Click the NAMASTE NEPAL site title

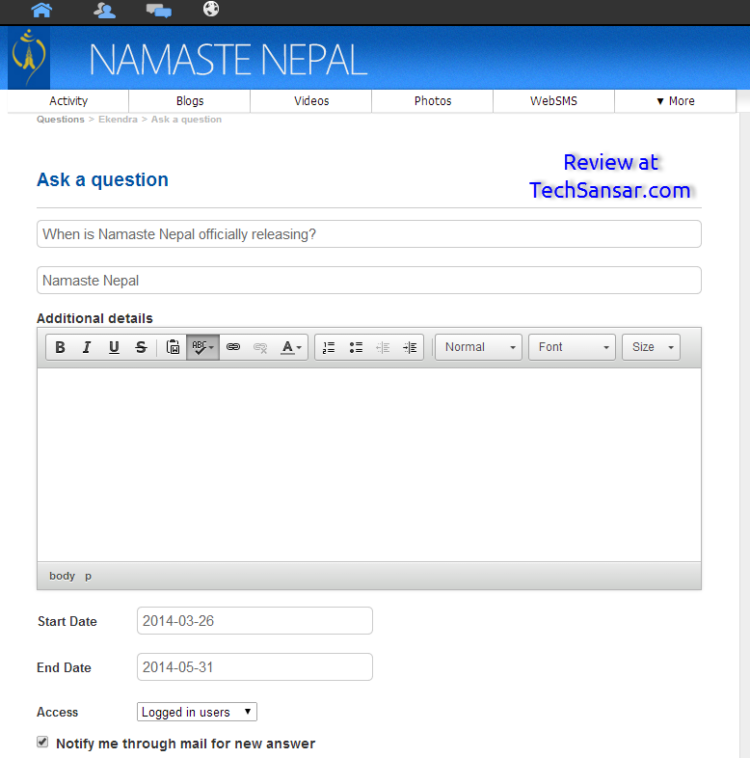pyautogui.click(x=228, y=59)
